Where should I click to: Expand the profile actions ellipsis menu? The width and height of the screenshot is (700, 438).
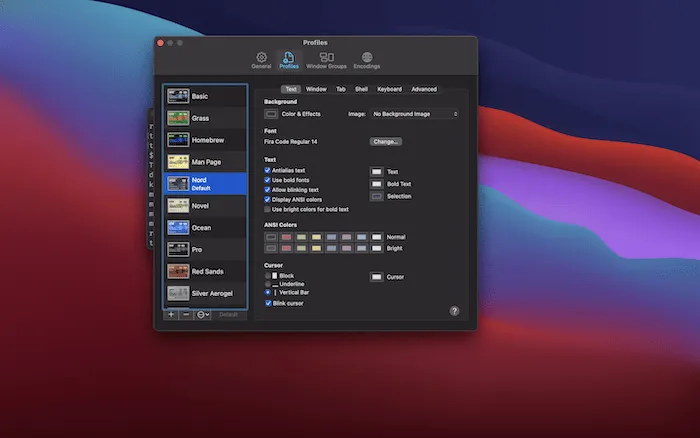(x=203, y=315)
